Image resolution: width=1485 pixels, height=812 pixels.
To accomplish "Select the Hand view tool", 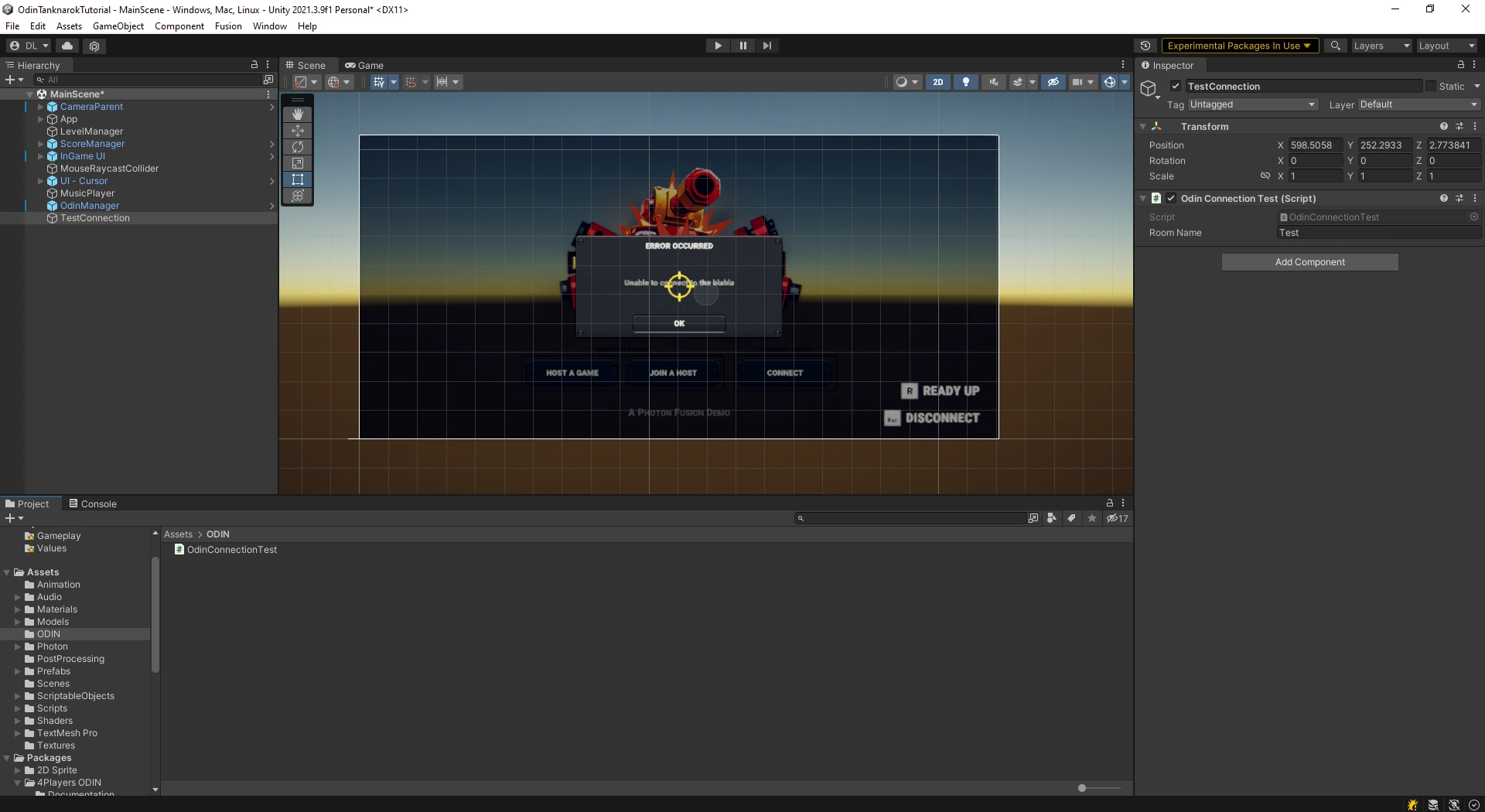I will coord(298,114).
